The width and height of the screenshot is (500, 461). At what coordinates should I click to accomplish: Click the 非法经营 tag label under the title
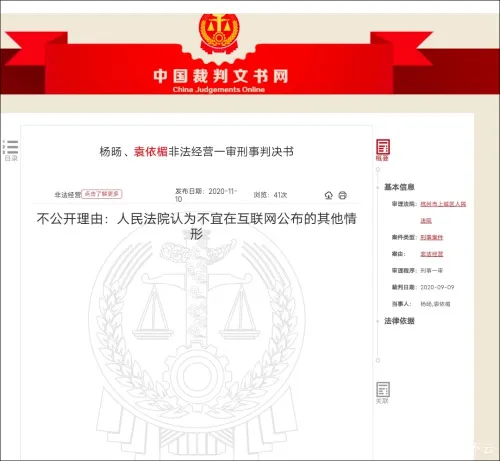(x=68, y=195)
